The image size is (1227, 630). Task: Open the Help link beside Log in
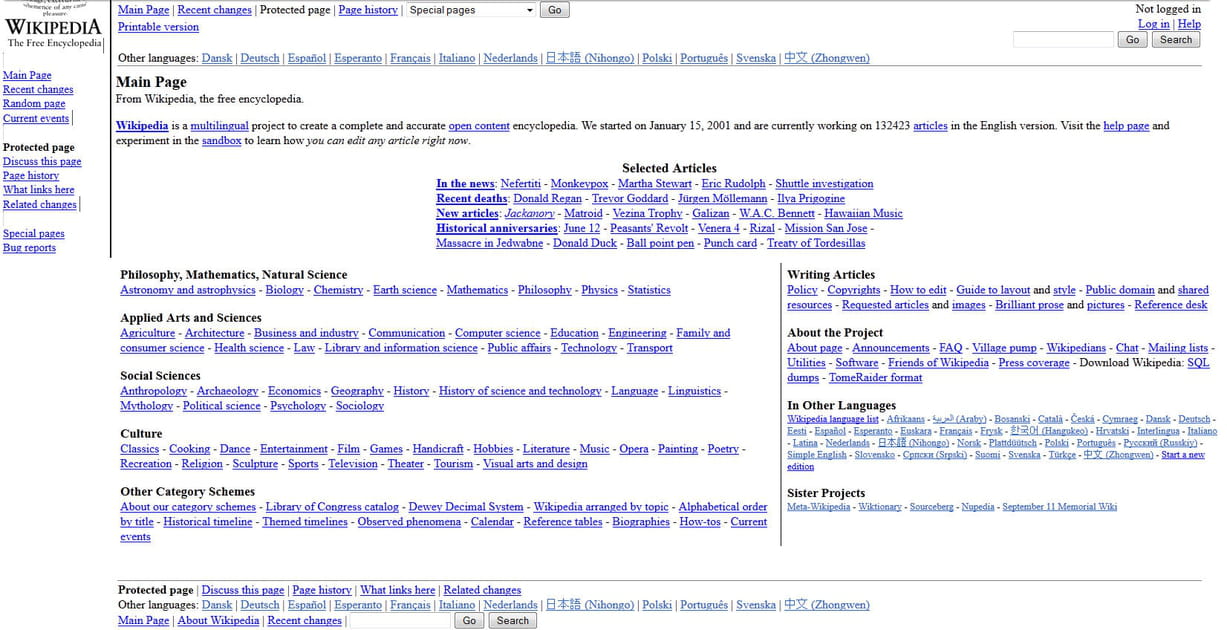click(x=1189, y=24)
